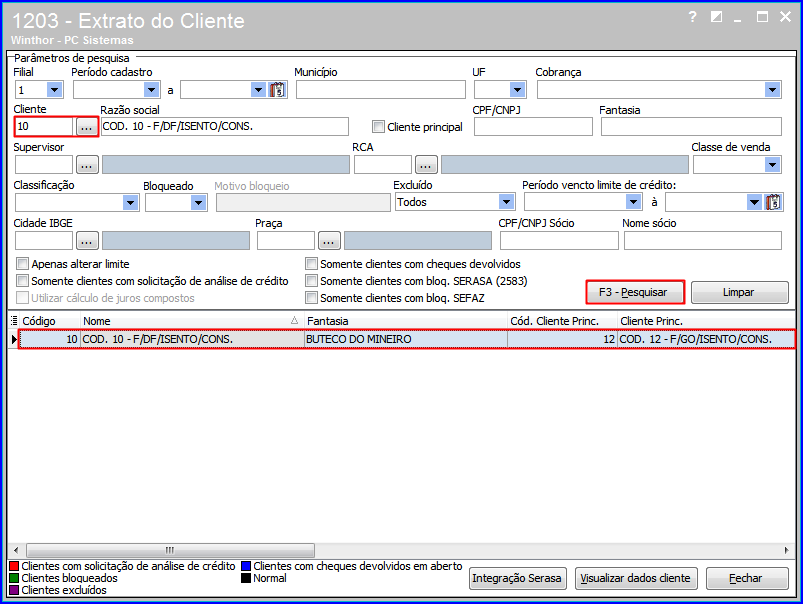Expand the UF dropdown
Image resolution: width=803 pixels, height=604 pixels.
click(x=517, y=90)
